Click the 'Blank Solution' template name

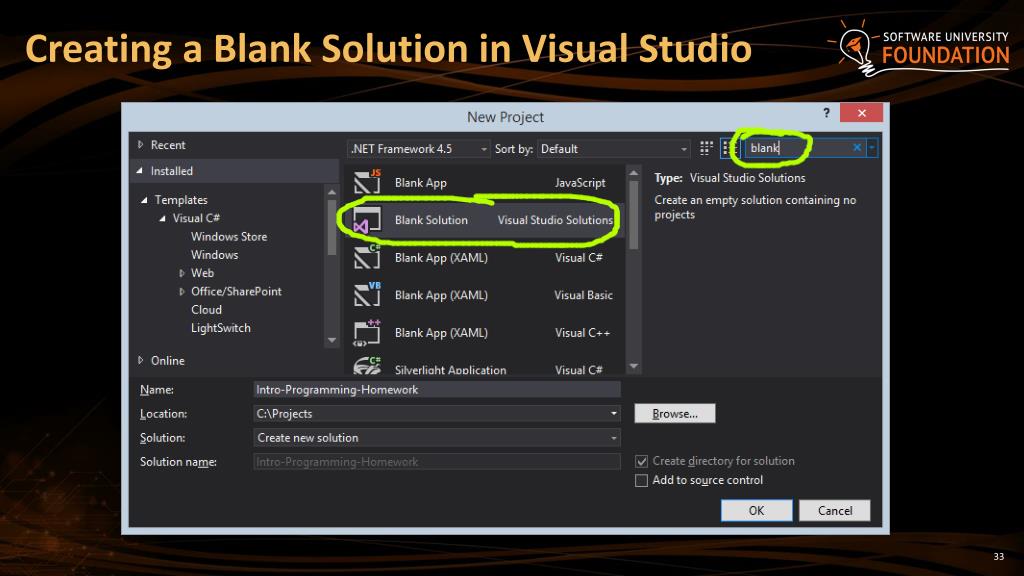point(431,220)
